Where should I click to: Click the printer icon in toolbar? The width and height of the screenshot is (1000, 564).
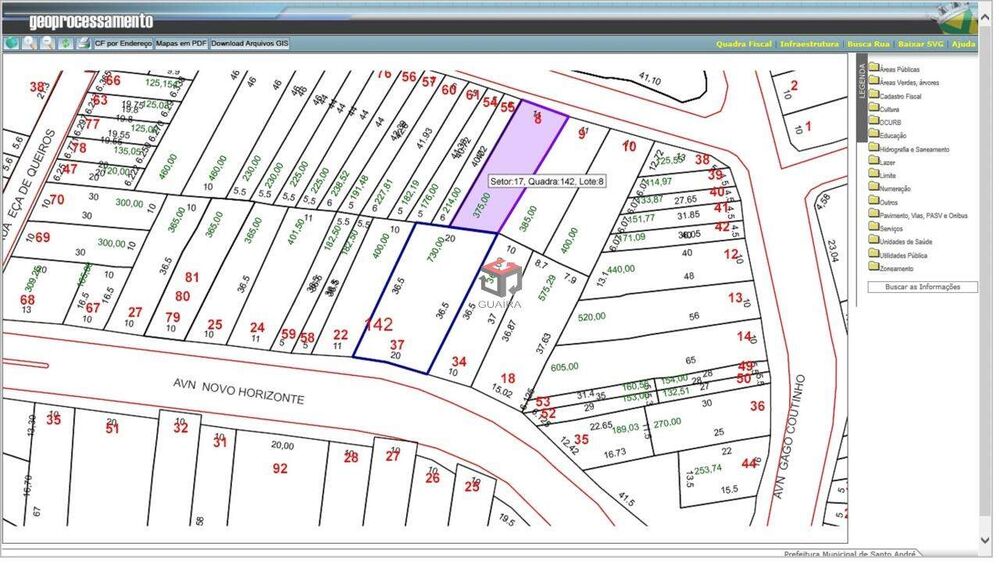tap(83, 44)
